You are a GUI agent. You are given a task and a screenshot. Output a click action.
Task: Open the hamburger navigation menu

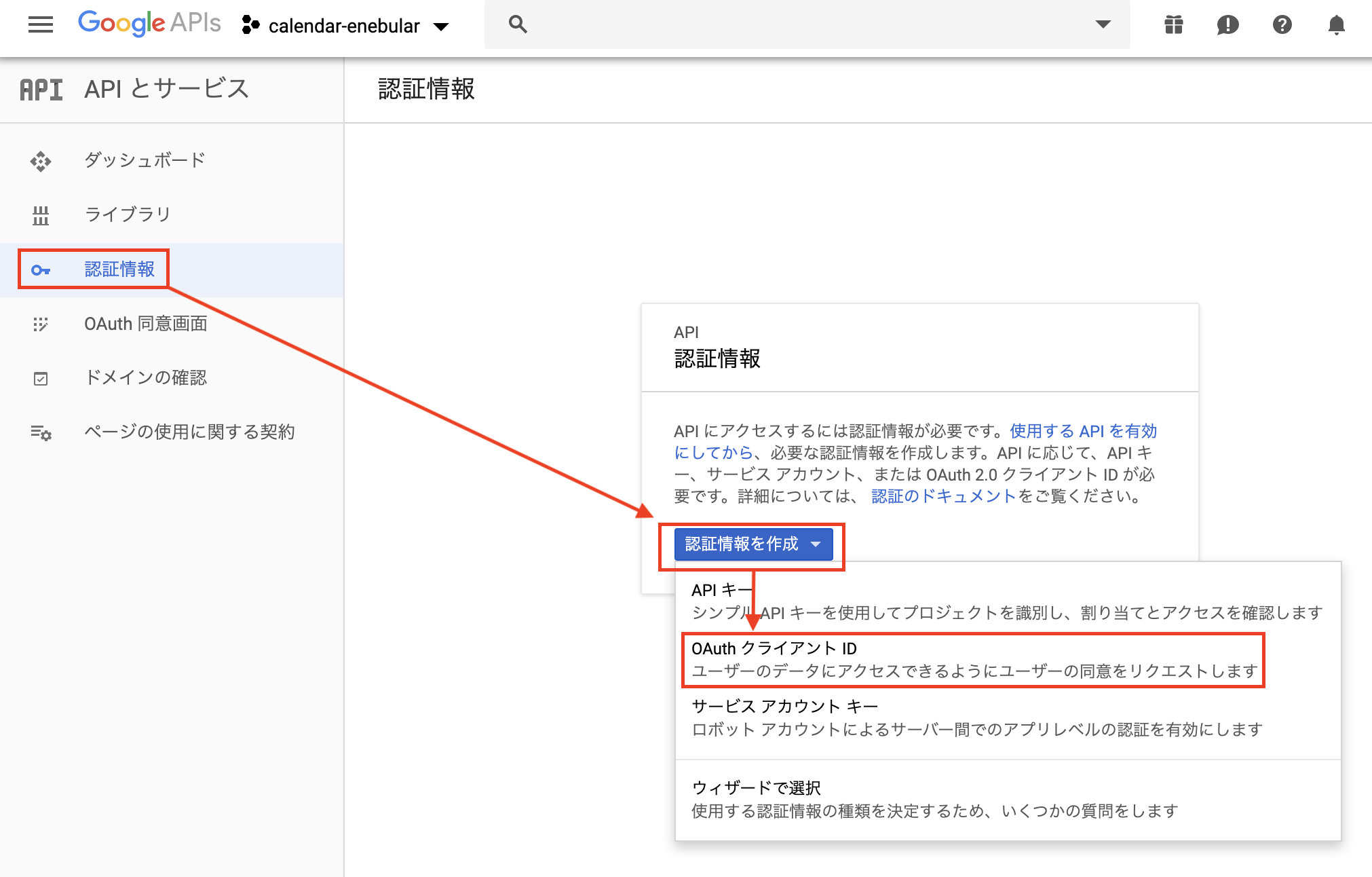click(x=41, y=25)
